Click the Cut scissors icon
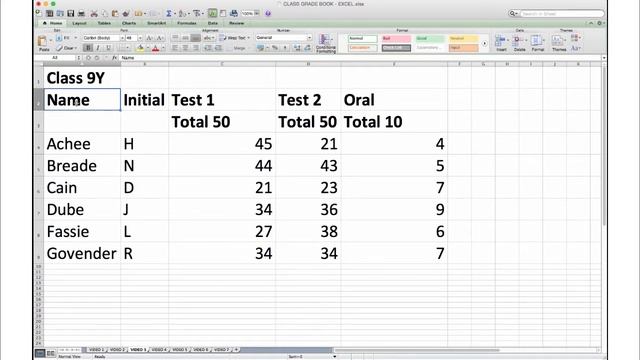Screen dimensions: 640x360 [94, 13]
